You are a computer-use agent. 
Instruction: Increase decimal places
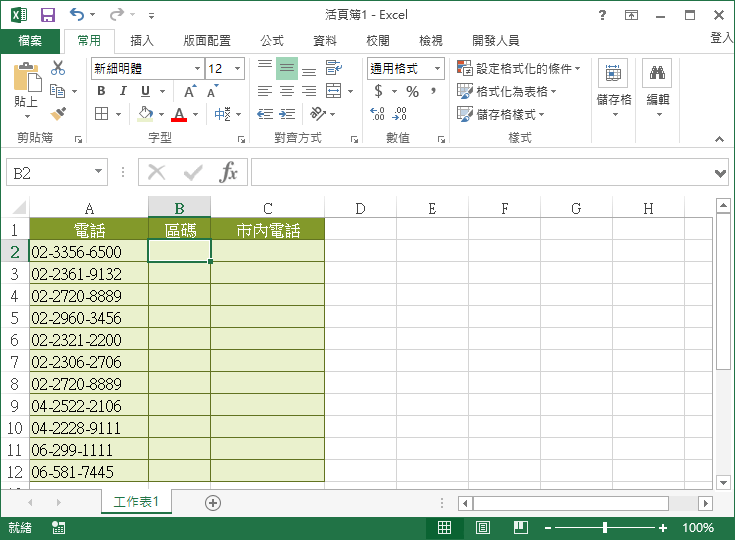click(x=377, y=114)
